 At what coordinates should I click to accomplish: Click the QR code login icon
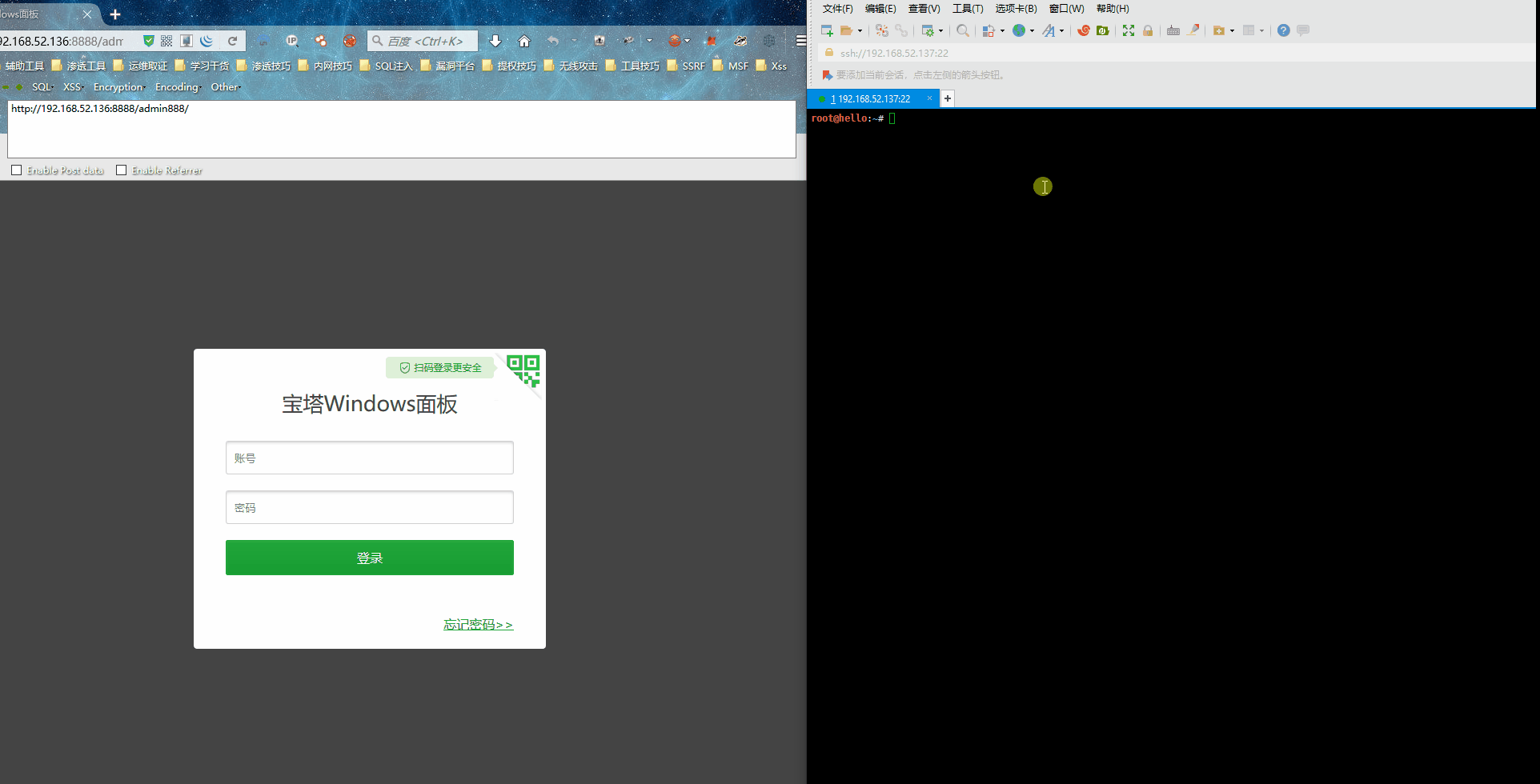[x=523, y=370]
